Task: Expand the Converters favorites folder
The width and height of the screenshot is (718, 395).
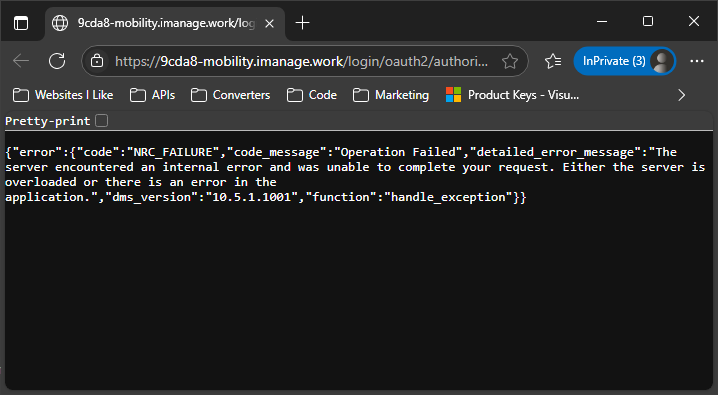Action: pos(230,95)
